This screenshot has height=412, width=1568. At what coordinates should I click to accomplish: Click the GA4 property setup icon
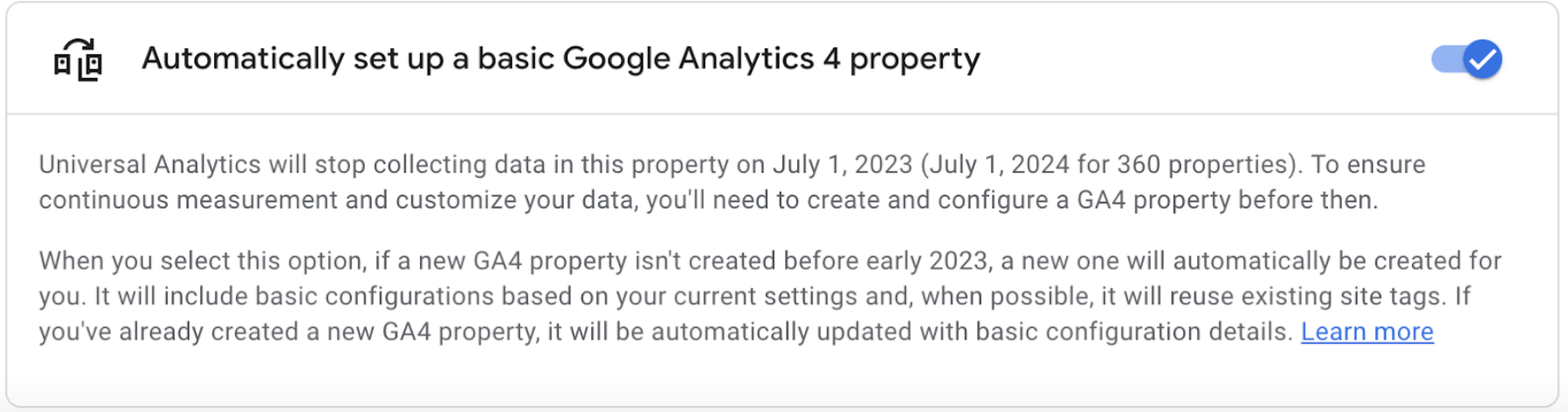click(78, 60)
